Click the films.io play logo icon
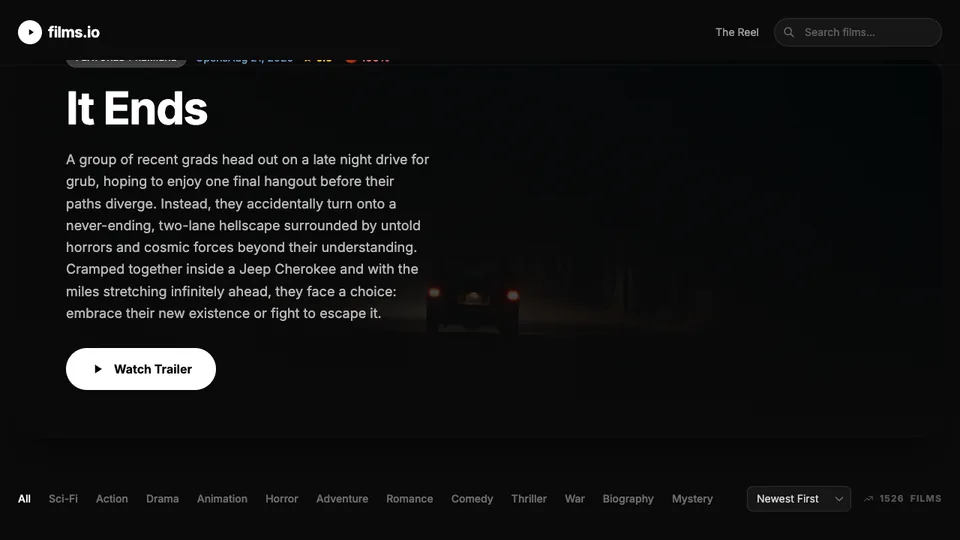The image size is (960, 540). [29, 32]
